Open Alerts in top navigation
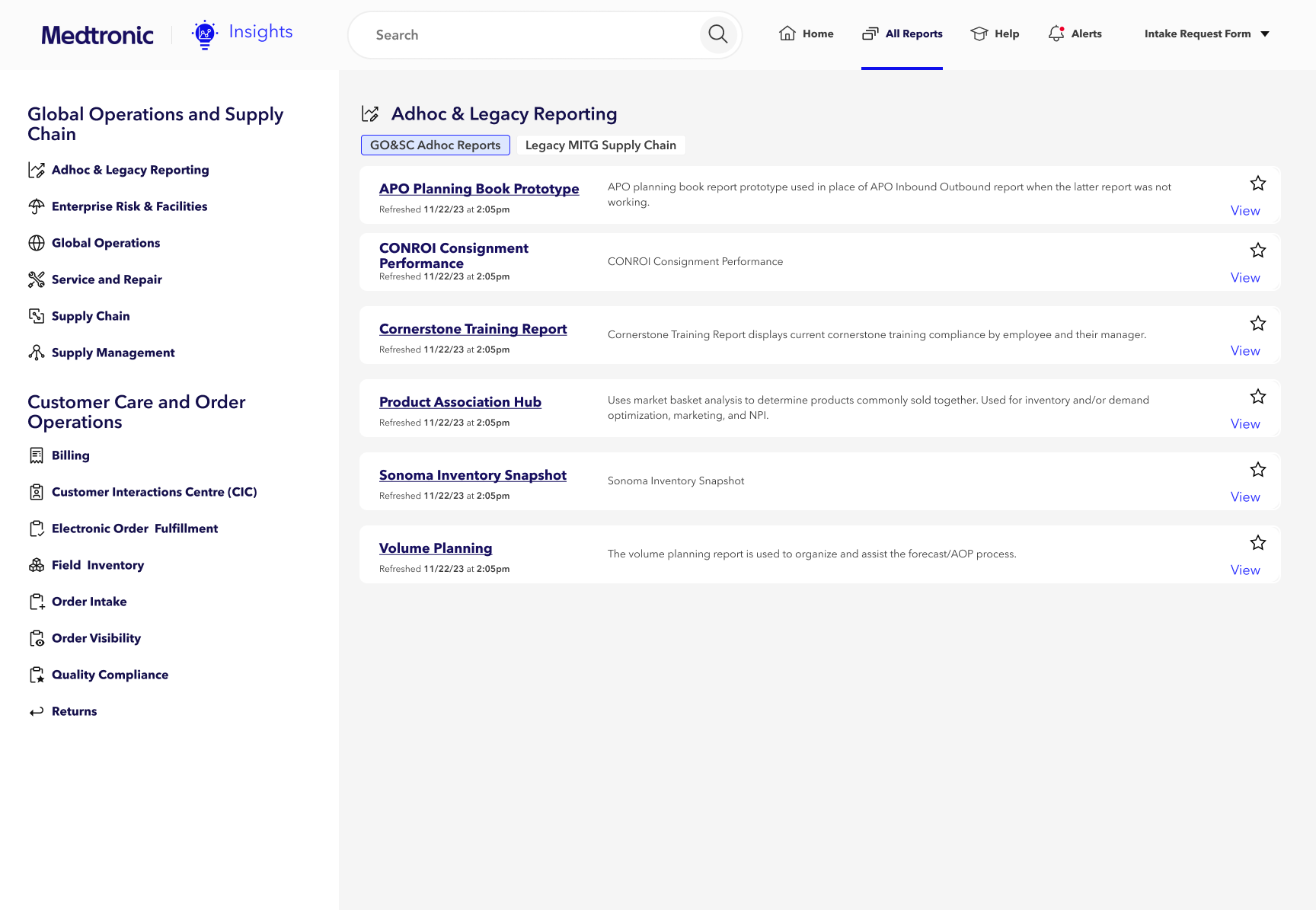Viewport: 1316px width, 910px height. 1075,34
